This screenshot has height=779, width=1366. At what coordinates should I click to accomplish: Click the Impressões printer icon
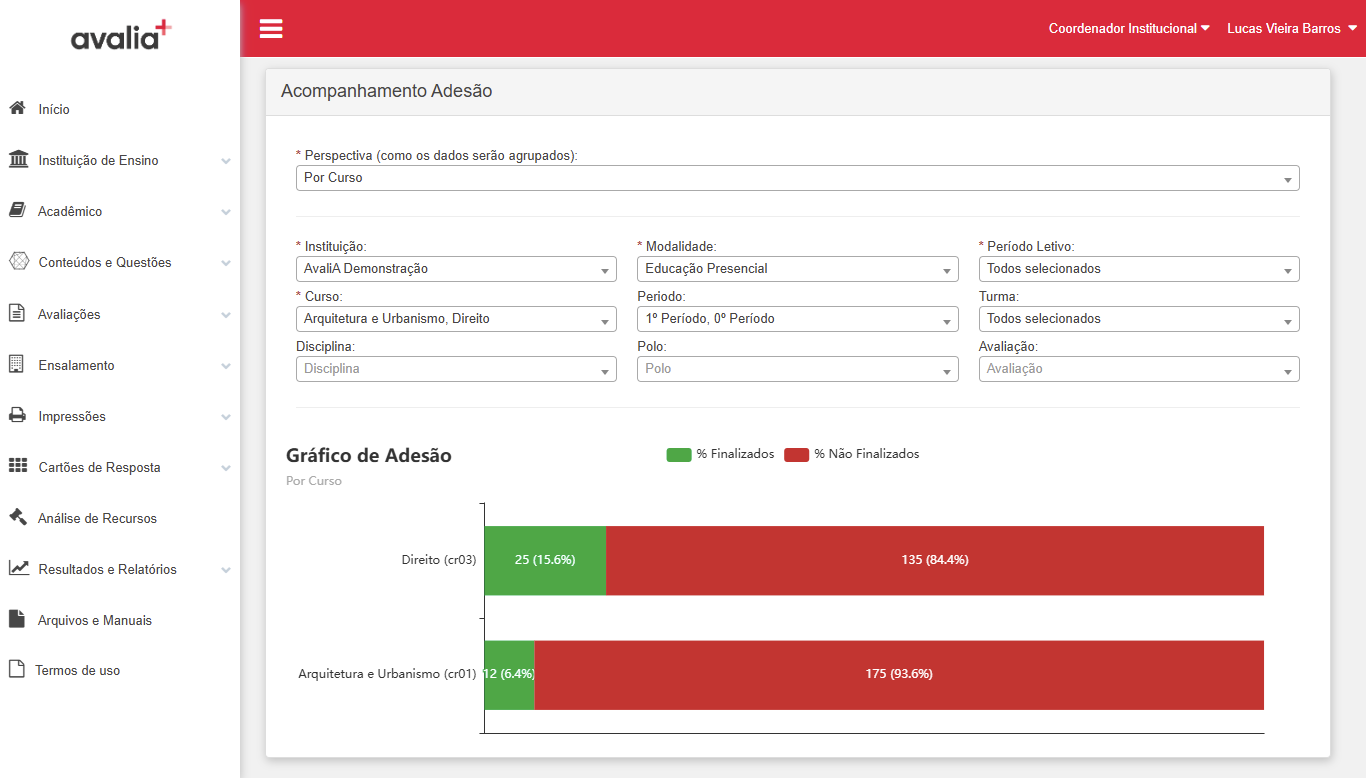(x=17, y=415)
